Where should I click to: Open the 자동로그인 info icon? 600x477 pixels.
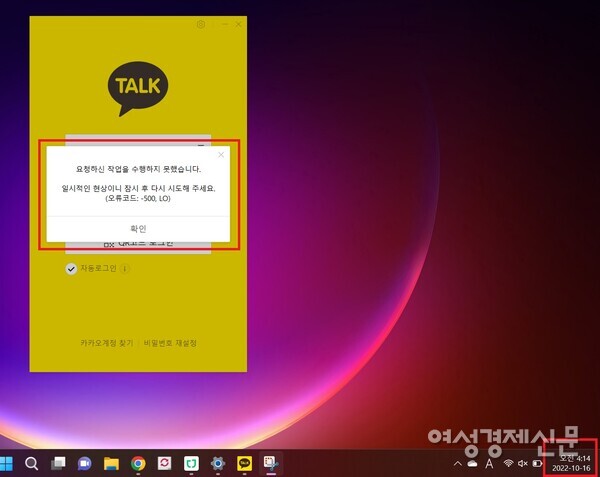click(125, 269)
